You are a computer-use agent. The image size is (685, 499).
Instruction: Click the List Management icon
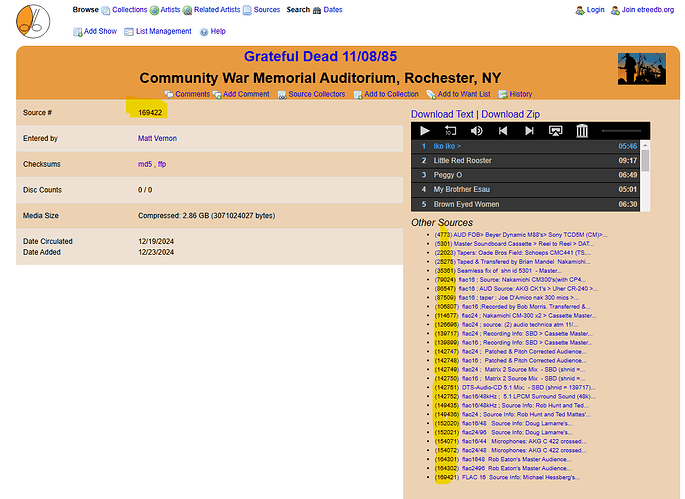coord(129,32)
